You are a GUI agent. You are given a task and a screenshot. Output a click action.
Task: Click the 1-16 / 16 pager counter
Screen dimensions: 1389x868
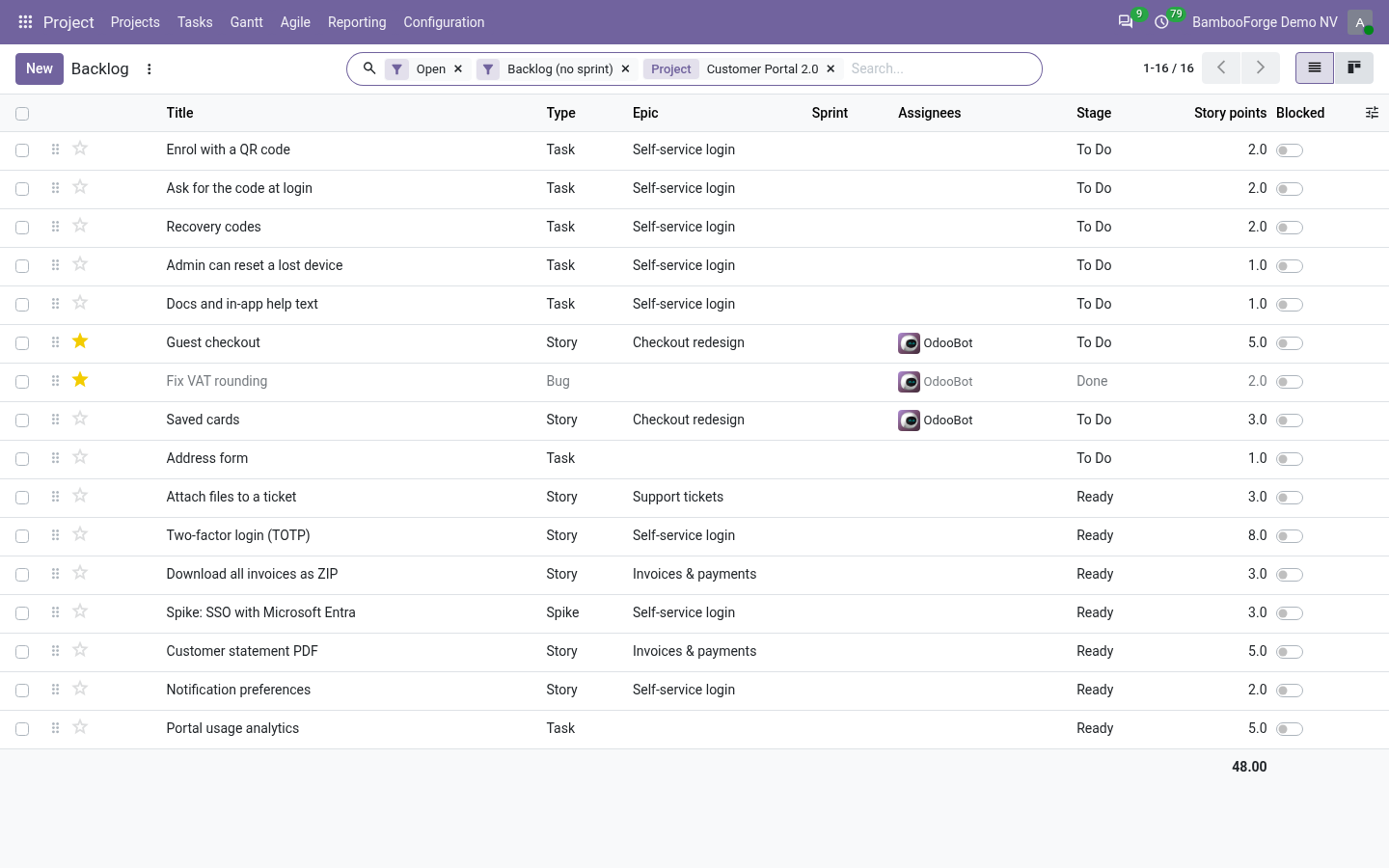1168,68
